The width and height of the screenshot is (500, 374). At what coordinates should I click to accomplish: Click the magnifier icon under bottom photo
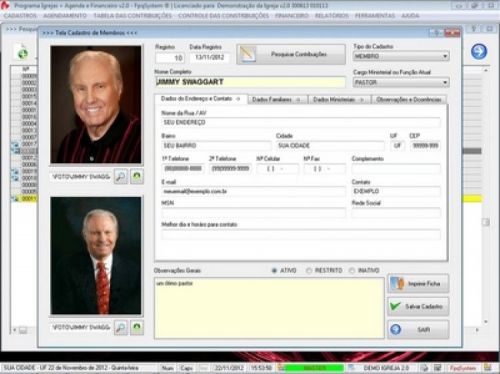coord(121,328)
